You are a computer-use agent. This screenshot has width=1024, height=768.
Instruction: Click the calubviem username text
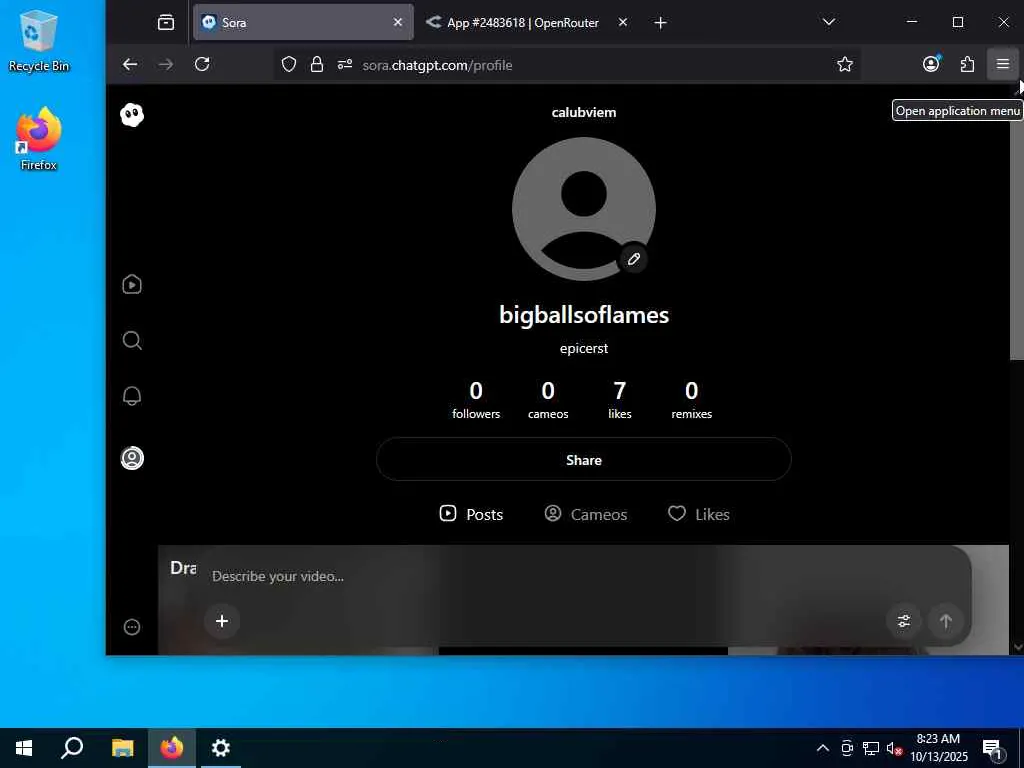coord(584,112)
